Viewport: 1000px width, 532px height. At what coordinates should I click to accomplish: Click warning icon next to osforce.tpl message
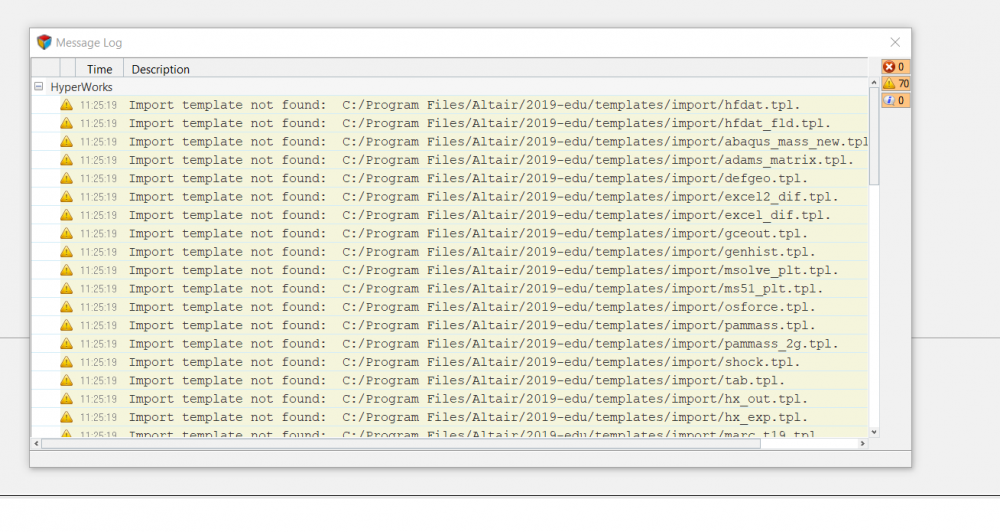point(66,307)
